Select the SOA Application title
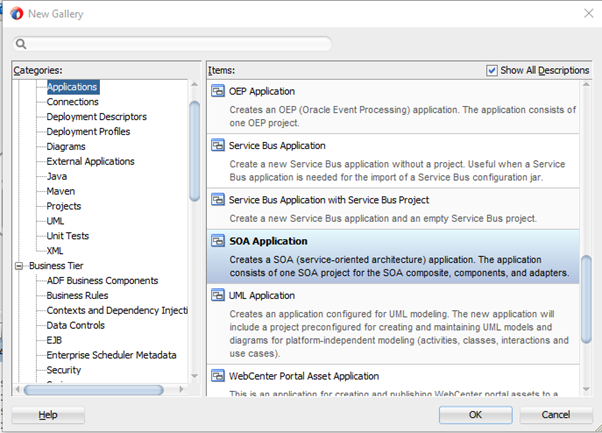The height and width of the screenshot is (433, 602). coord(268,241)
